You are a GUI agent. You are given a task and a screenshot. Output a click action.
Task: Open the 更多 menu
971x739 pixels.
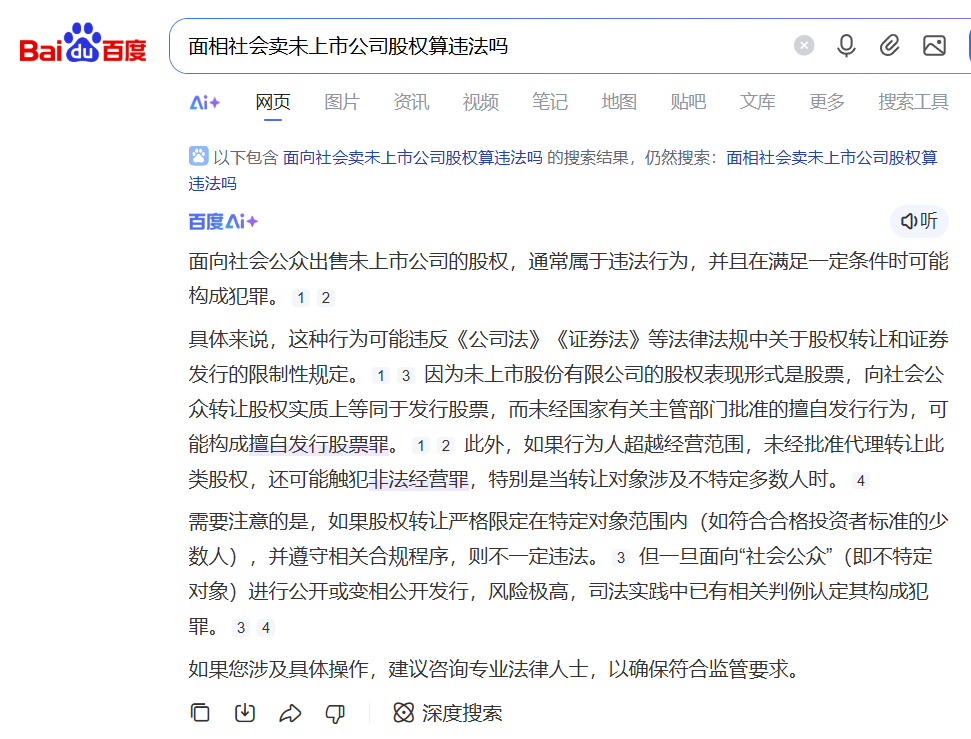pos(827,102)
